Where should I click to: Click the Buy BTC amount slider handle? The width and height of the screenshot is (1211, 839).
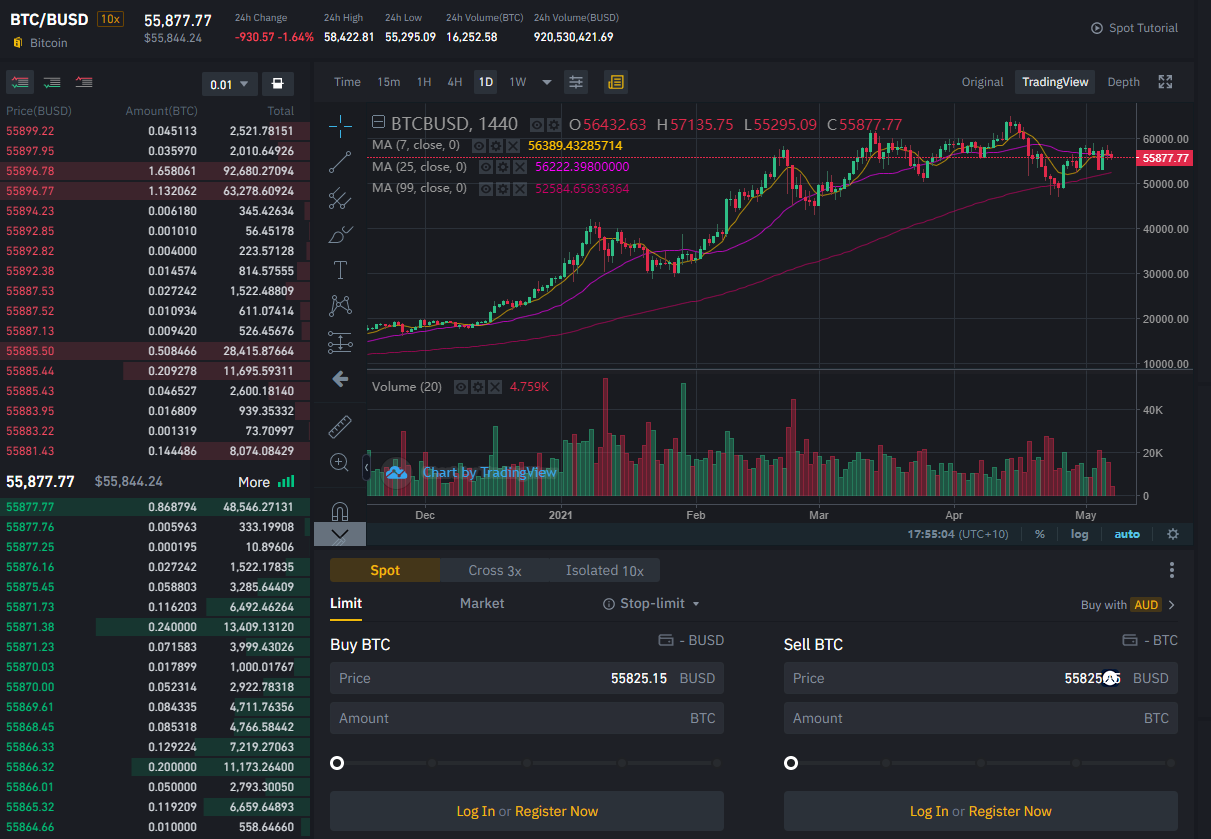(x=337, y=763)
